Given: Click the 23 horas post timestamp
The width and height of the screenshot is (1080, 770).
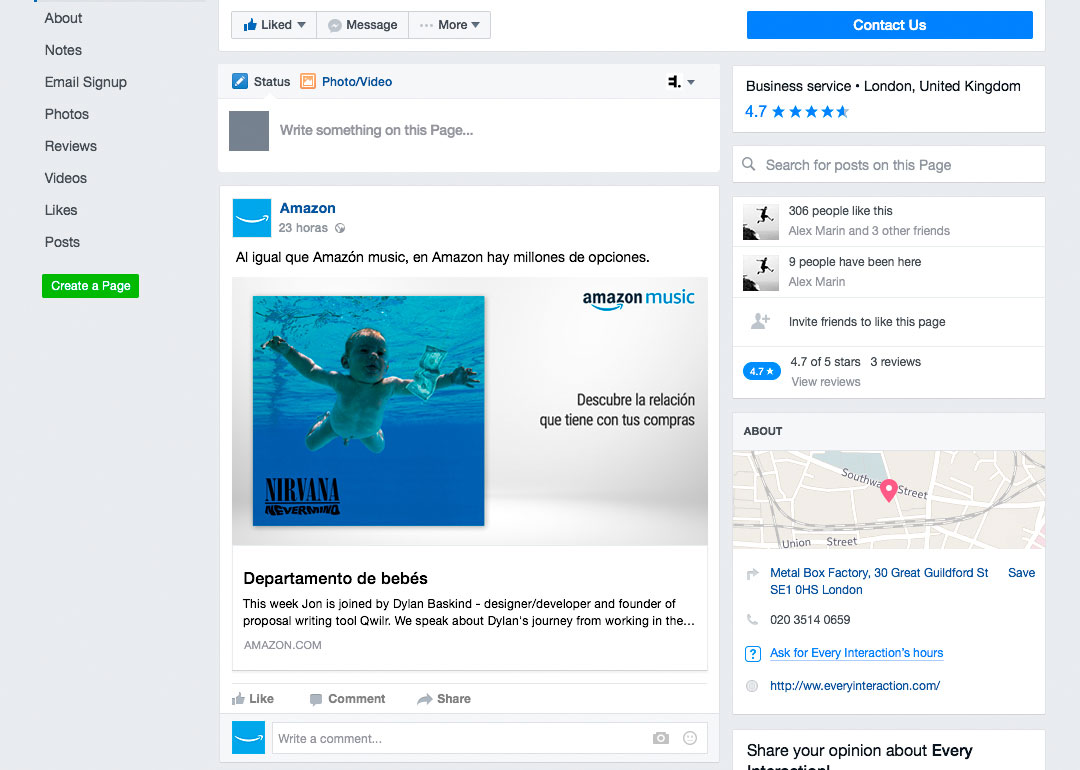Looking at the screenshot, I should (303, 228).
